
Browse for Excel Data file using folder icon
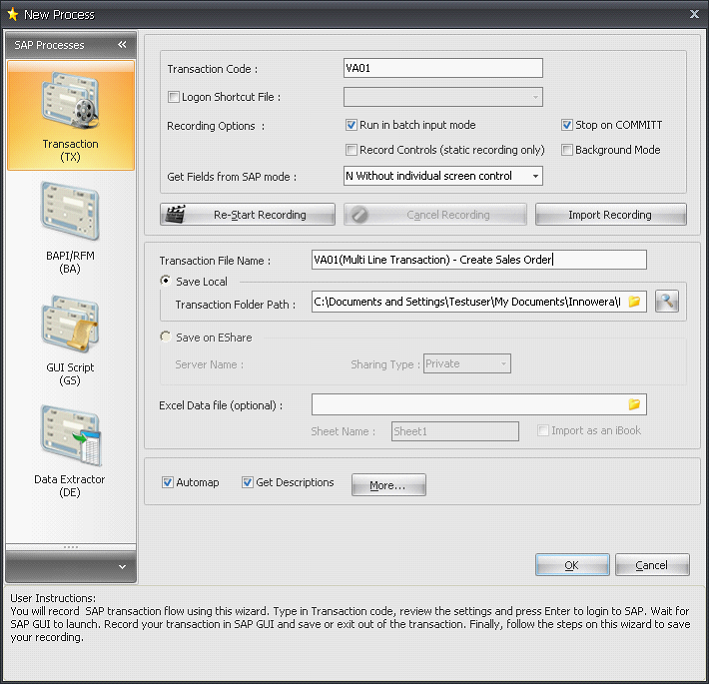(634, 405)
